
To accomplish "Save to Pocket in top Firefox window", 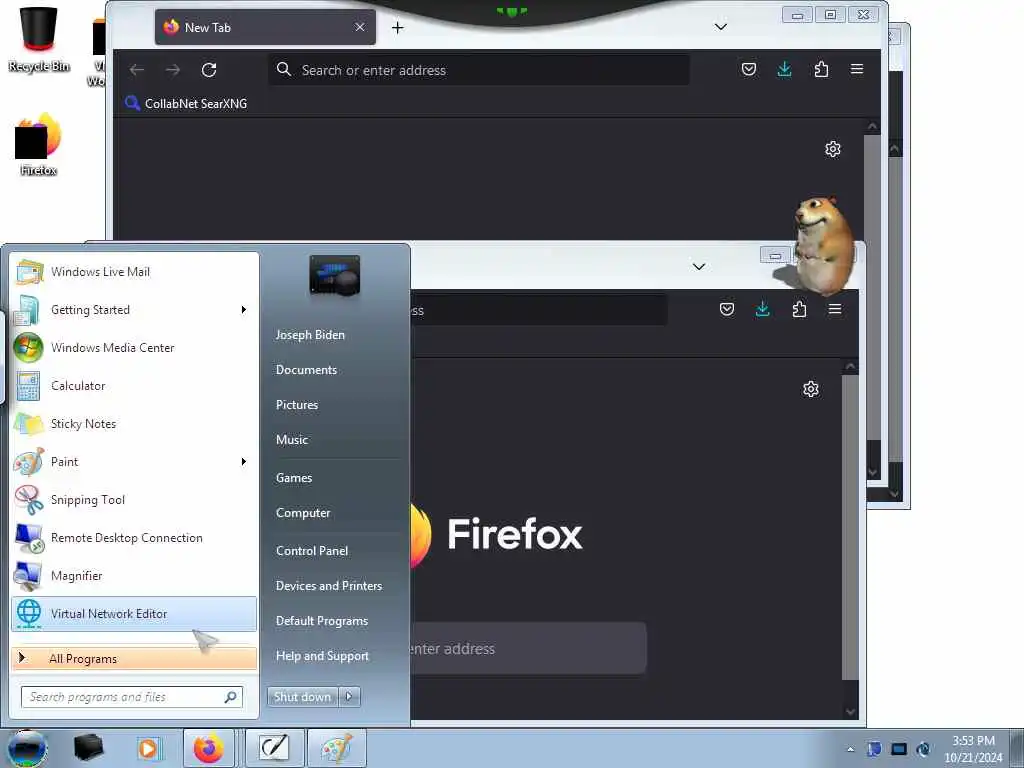I will [749, 69].
